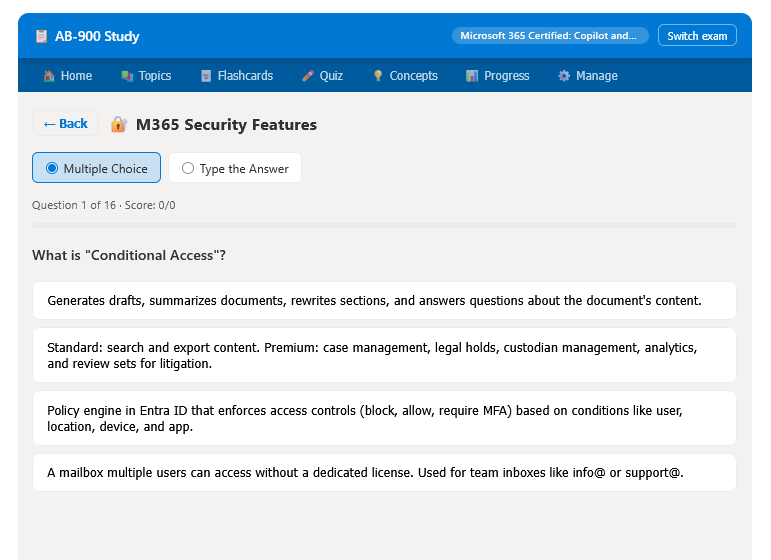Click the Manage gear icon

point(564,76)
